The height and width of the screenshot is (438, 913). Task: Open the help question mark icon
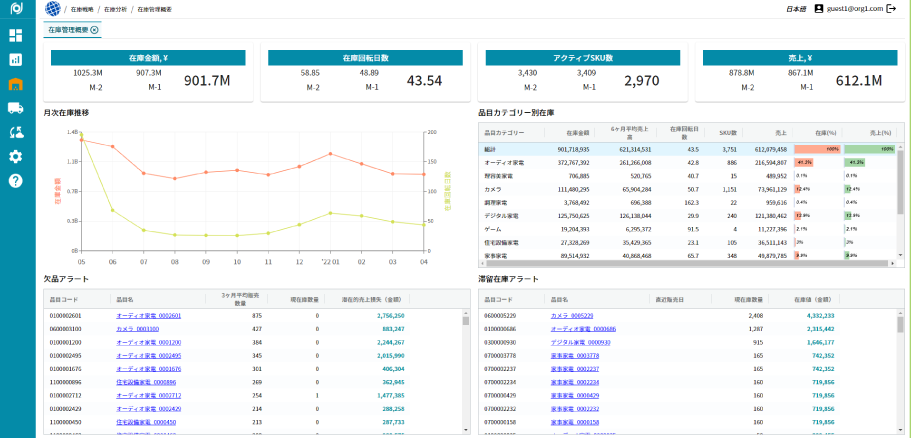pos(16,181)
